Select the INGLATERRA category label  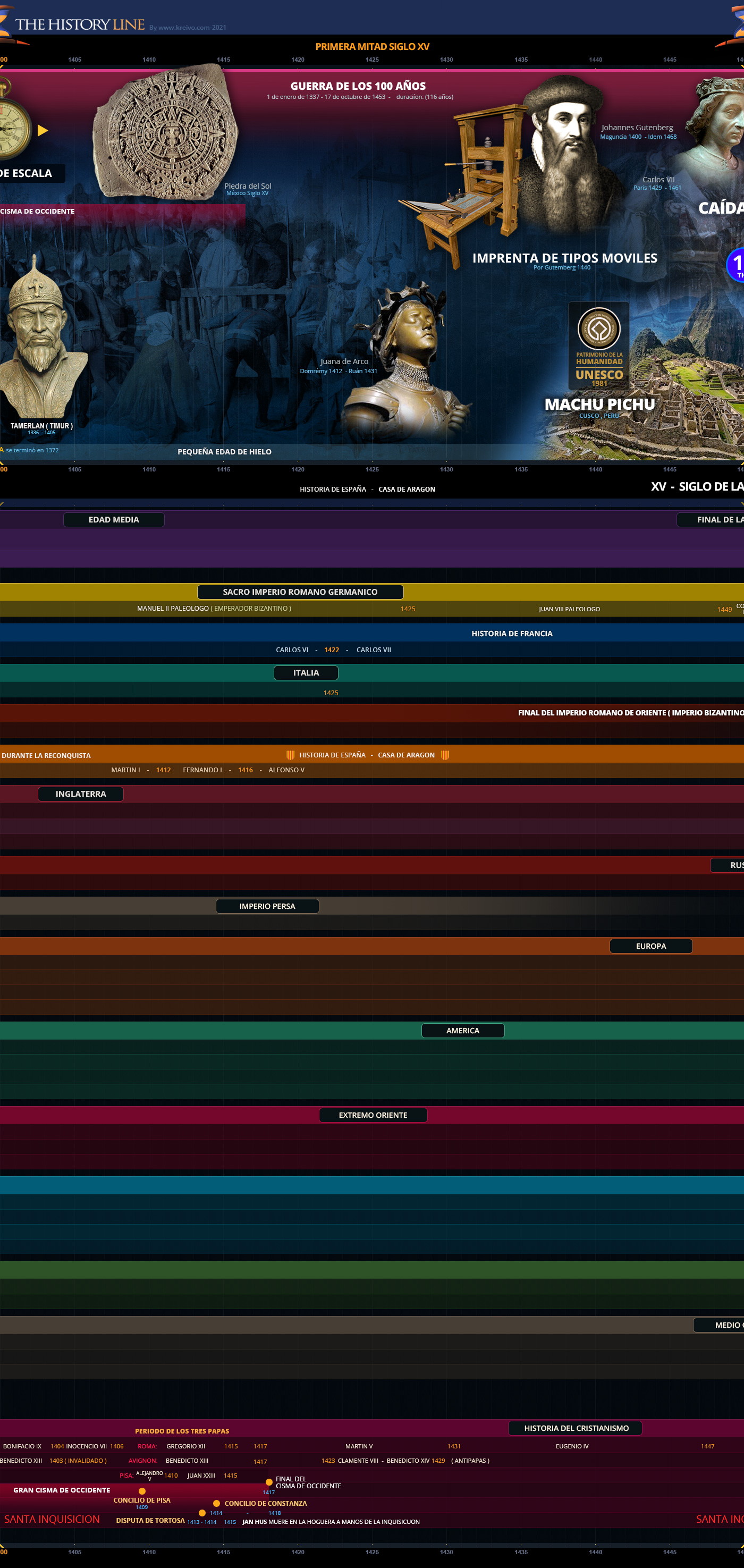[81, 794]
